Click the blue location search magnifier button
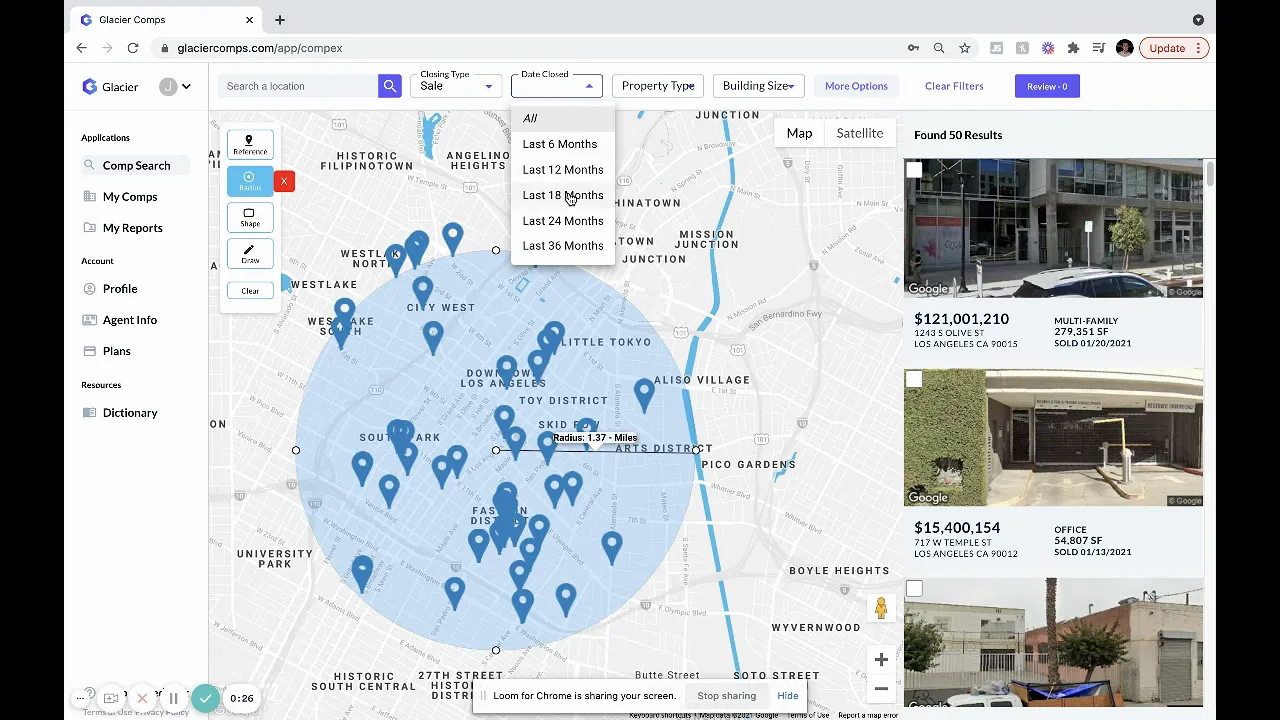 [x=390, y=86]
